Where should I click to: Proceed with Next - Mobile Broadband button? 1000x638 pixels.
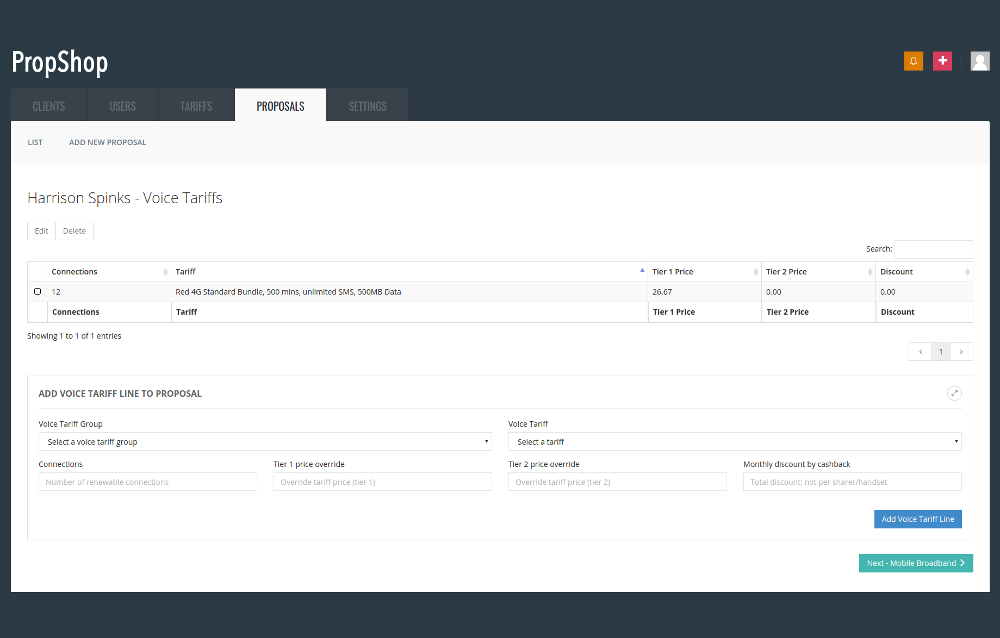(915, 563)
